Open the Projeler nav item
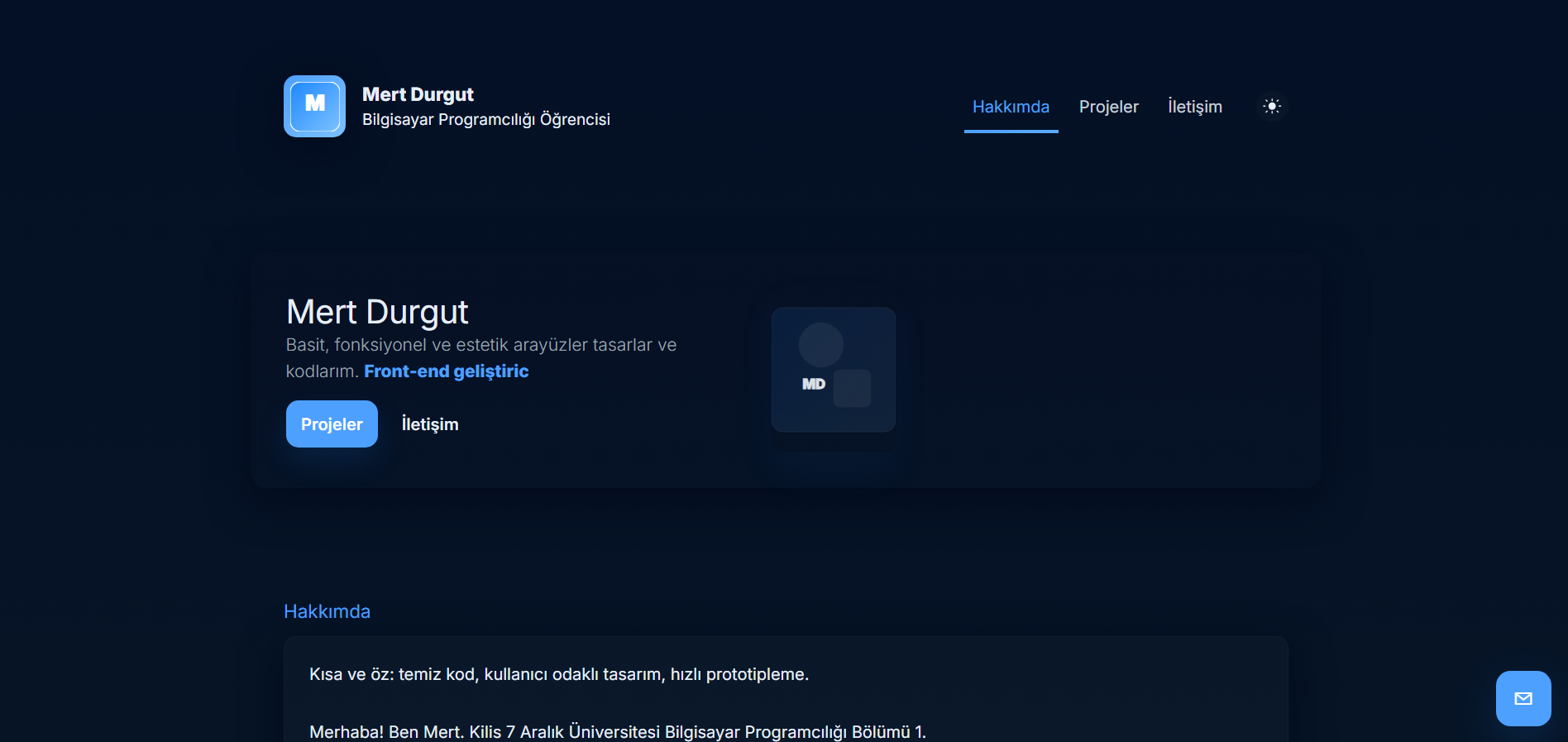1568x742 pixels. pos(1108,107)
